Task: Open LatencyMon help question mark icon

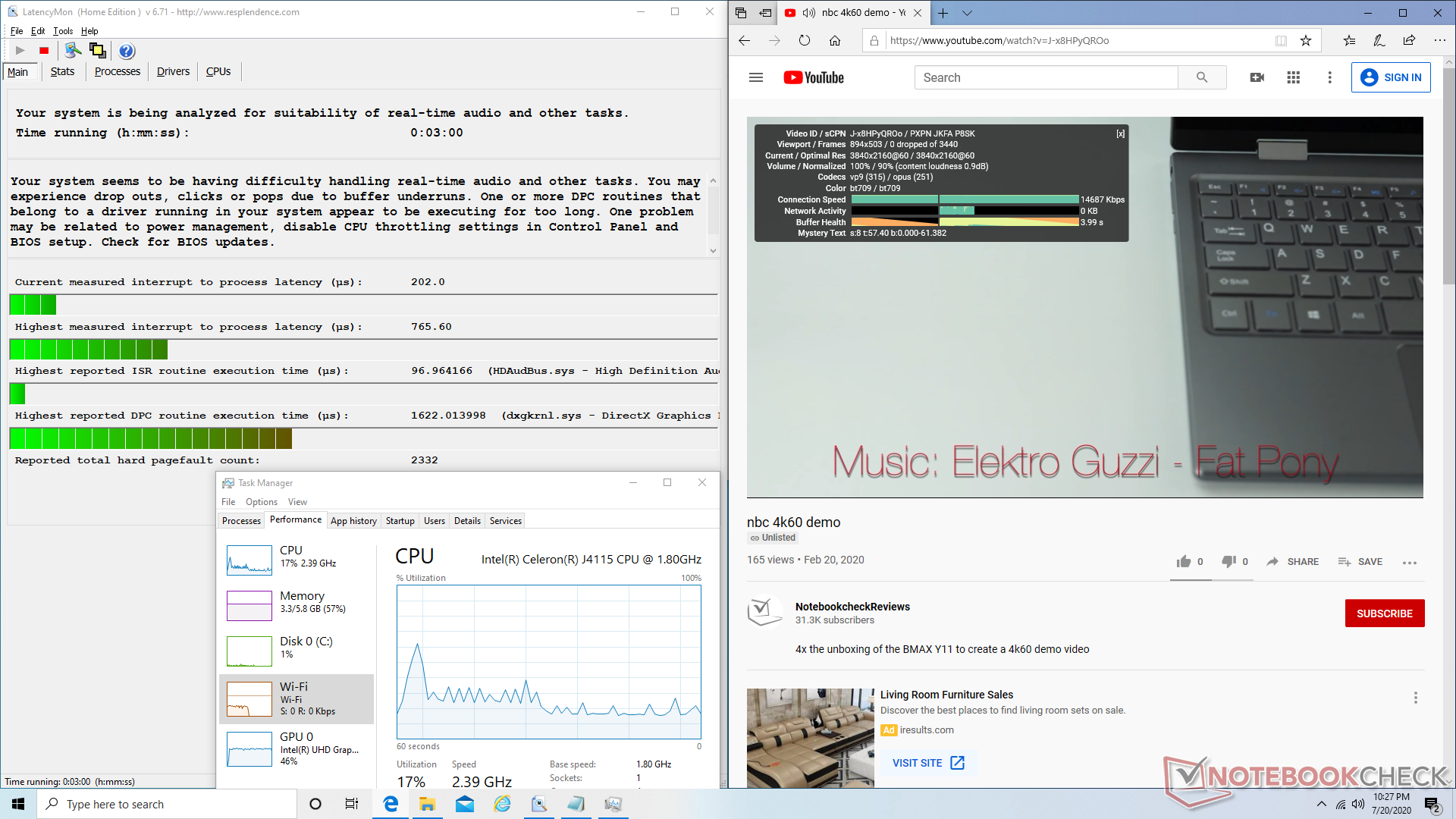Action: pyautogui.click(x=127, y=51)
